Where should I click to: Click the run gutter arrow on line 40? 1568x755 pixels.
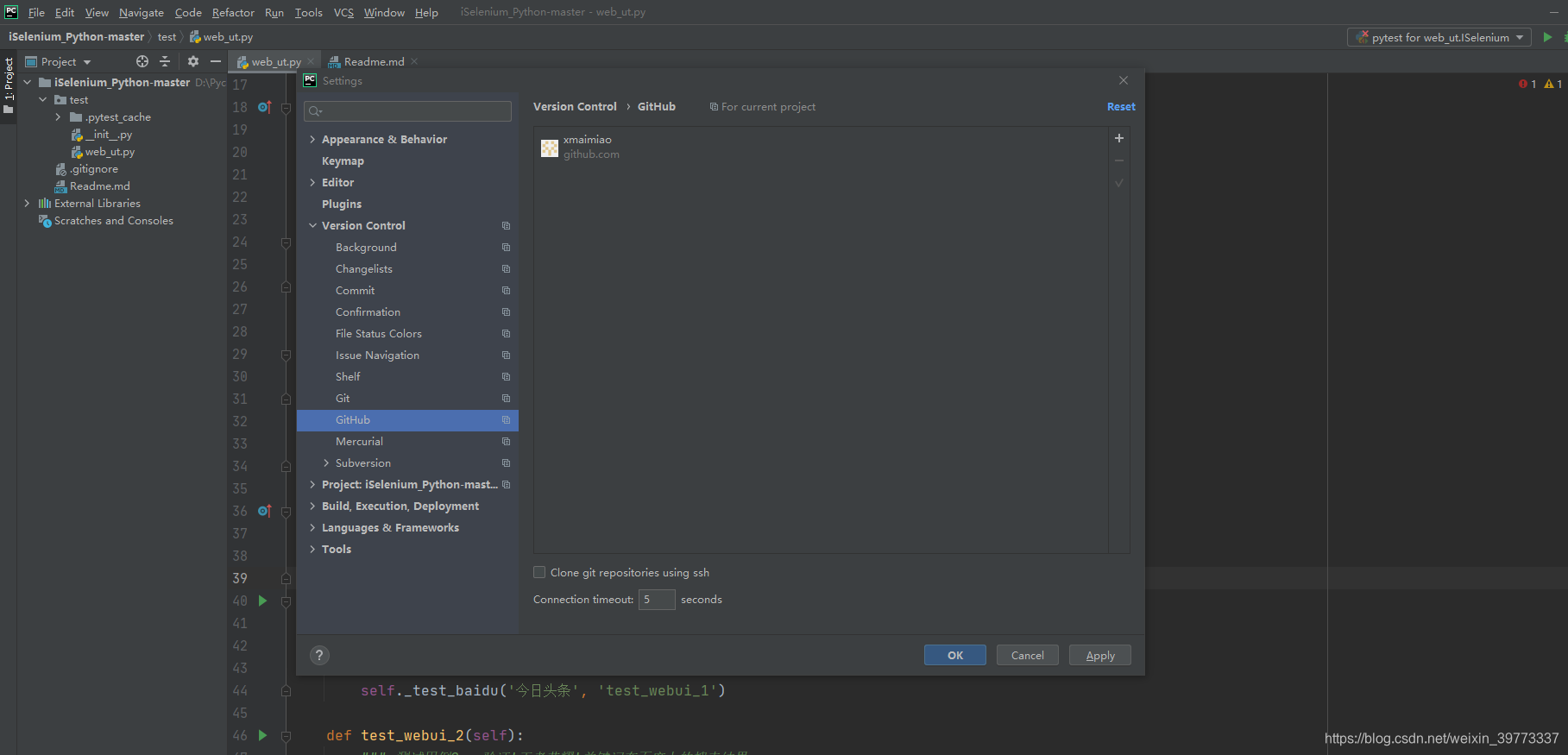263,601
